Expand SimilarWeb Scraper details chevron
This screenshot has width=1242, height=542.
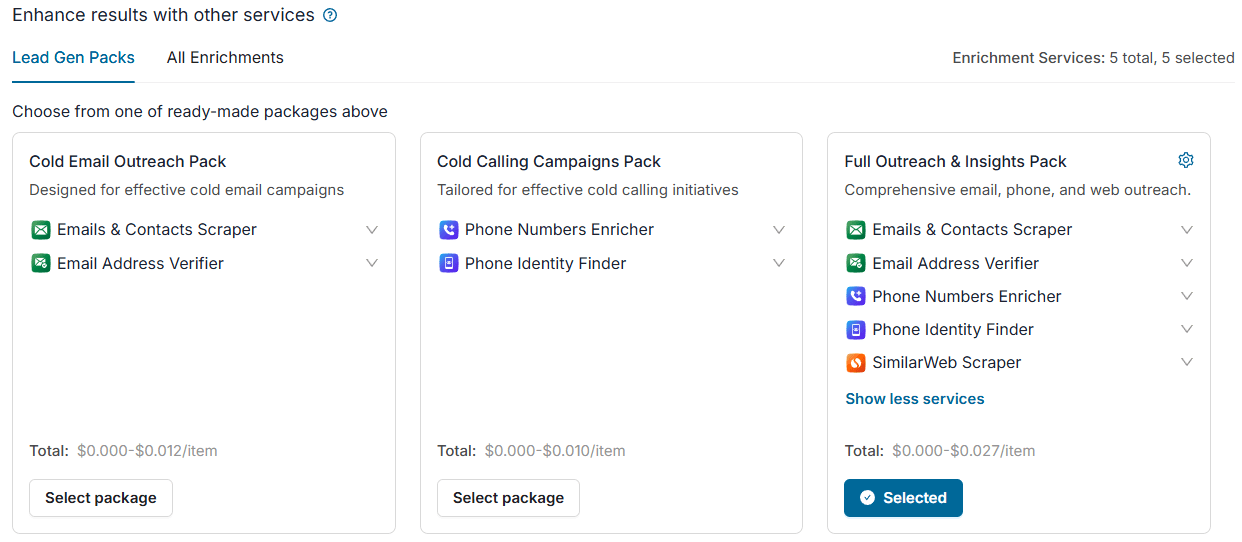point(1187,362)
